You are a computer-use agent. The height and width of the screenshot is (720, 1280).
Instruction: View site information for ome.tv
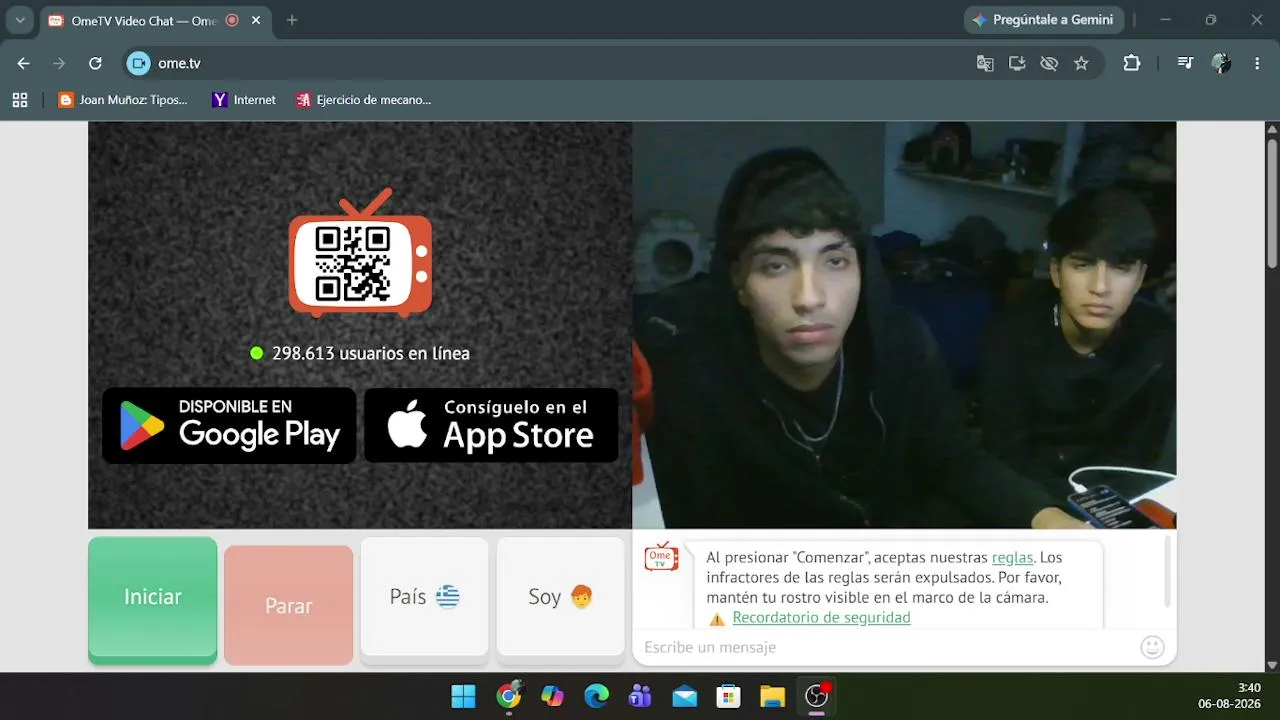pos(138,63)
